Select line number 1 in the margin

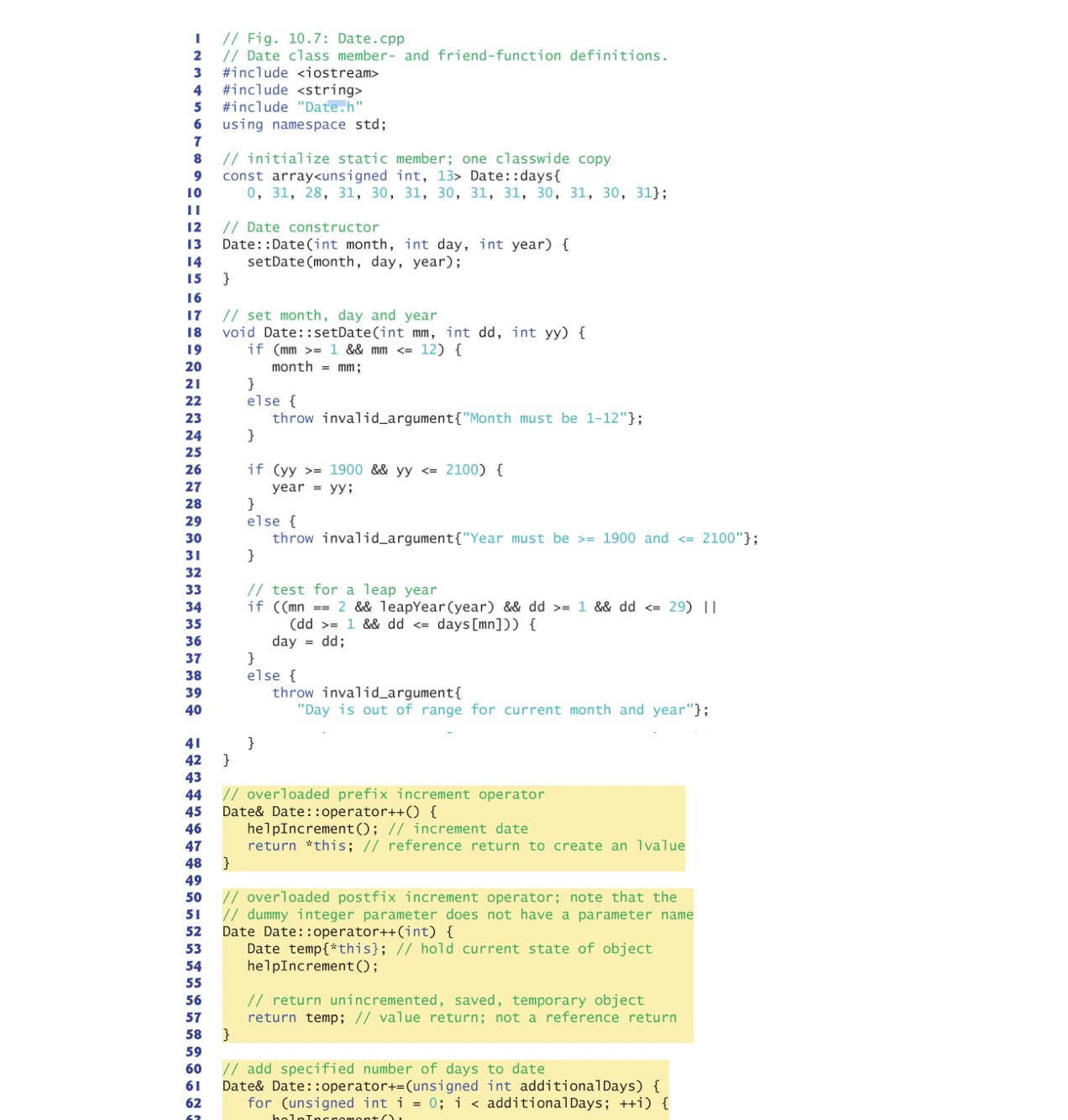[x=196, y=38]
